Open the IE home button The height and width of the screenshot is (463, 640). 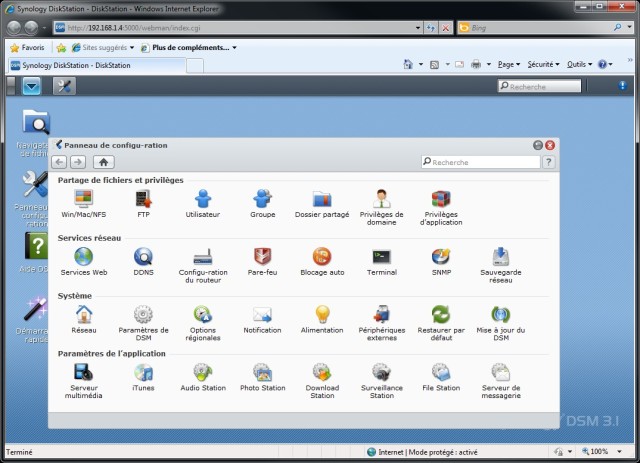[408, 65]
